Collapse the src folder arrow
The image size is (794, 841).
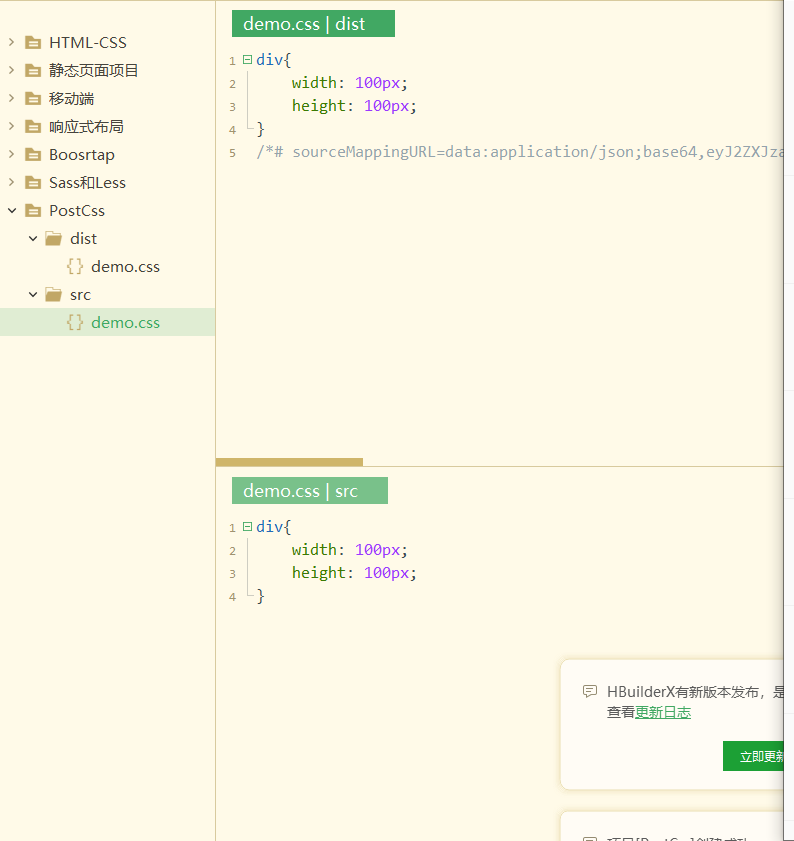(33, 294)
